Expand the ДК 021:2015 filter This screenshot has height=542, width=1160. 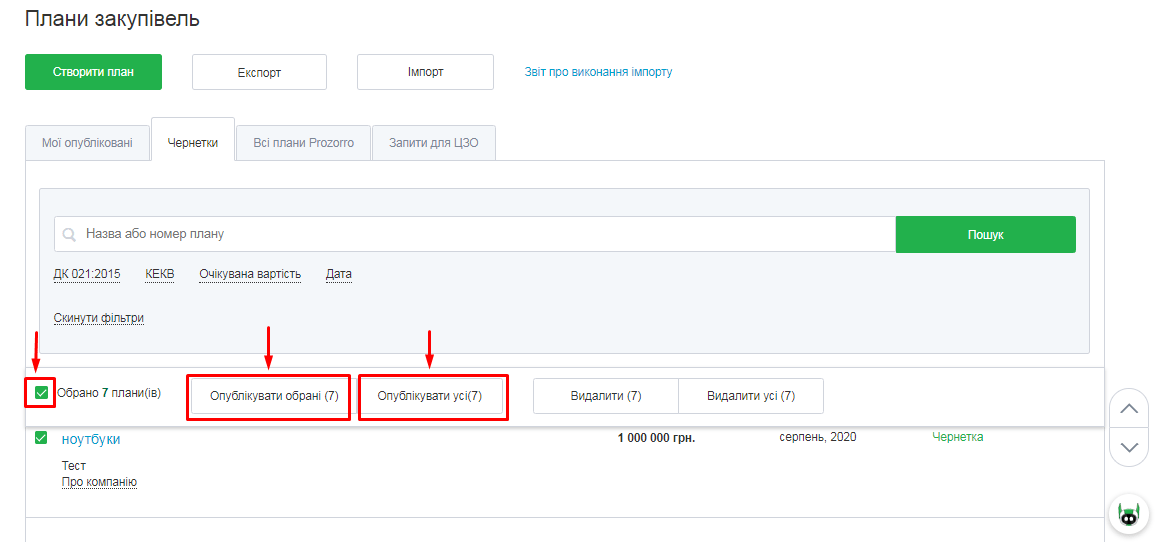pos(87,274)
